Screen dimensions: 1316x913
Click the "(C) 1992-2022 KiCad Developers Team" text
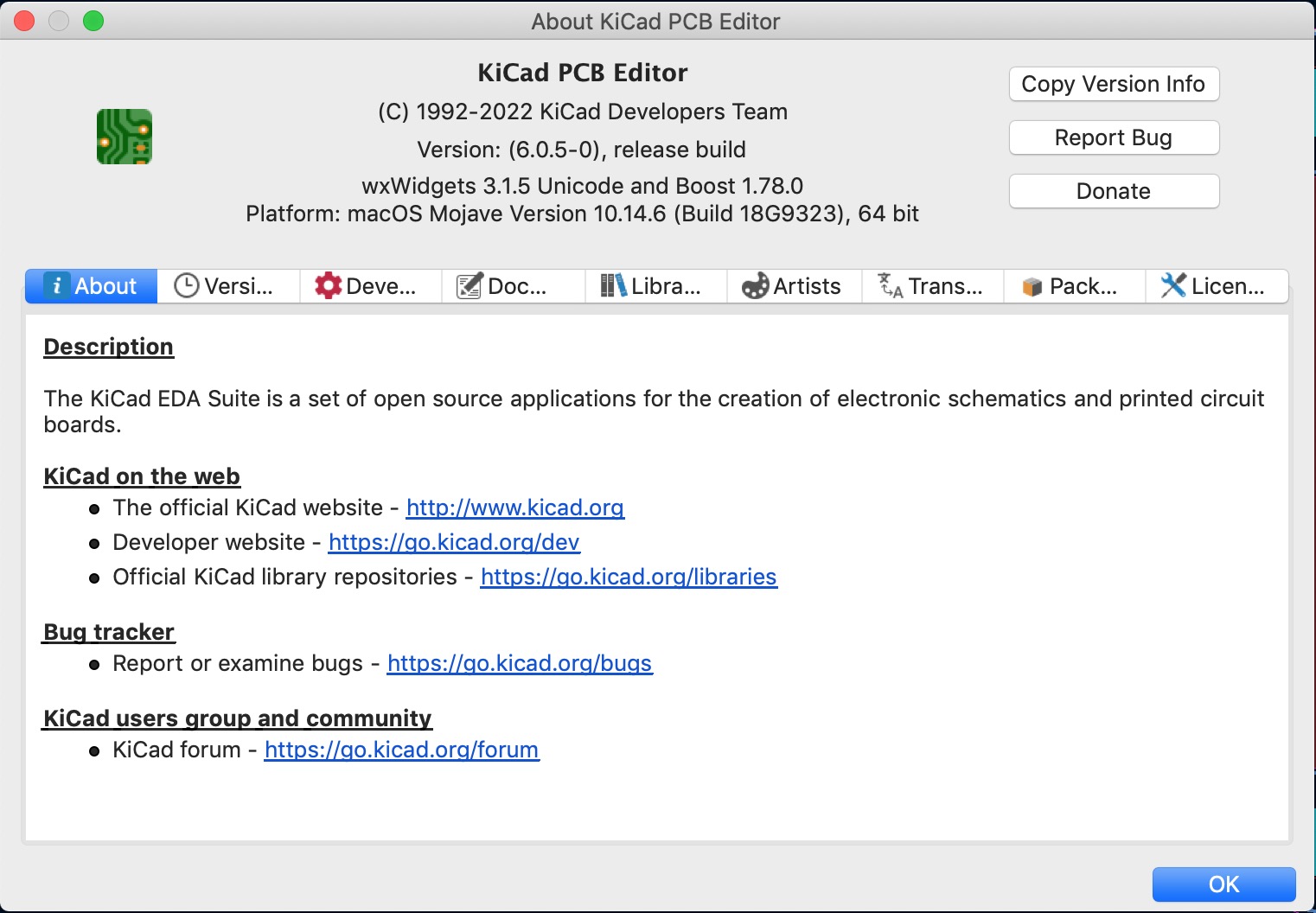583,112
